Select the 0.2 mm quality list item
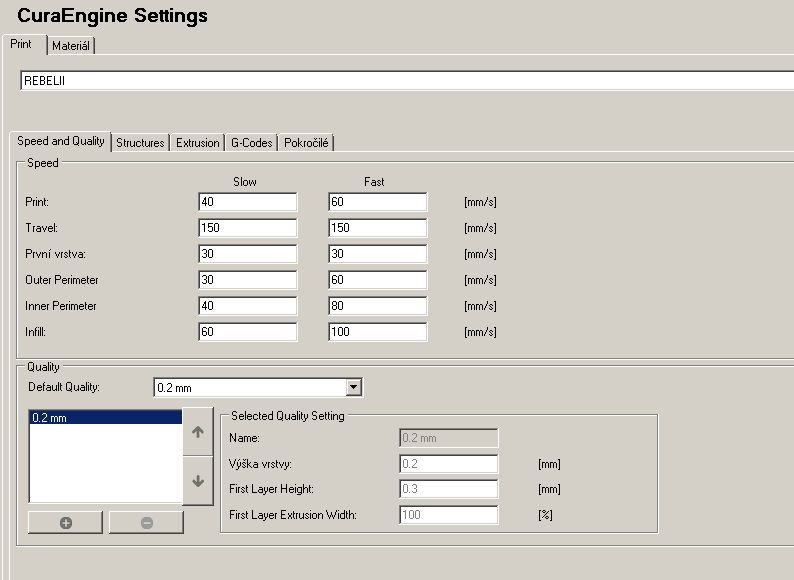794x580 pixels. point(105,418)
